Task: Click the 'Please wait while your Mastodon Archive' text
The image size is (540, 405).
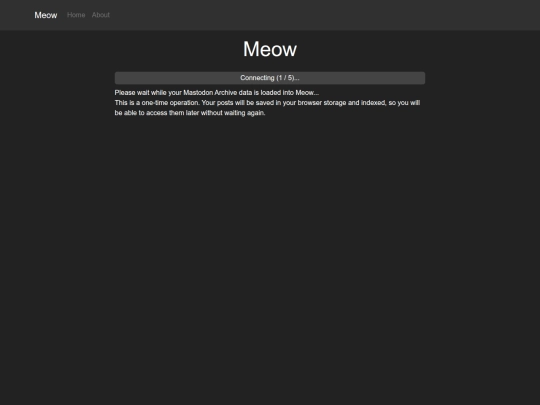Action: pyautogui.click(x=217, y=93)
